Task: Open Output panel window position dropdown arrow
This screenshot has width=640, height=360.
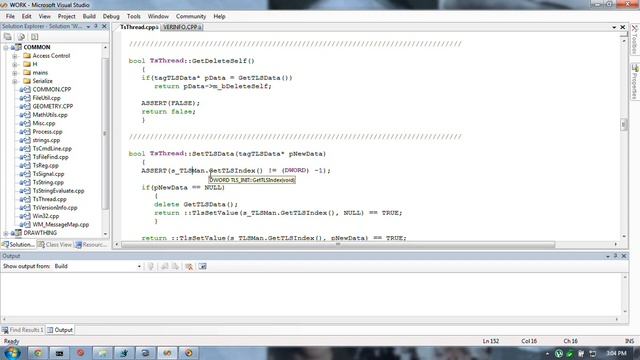Action: [x=608, y=256]
